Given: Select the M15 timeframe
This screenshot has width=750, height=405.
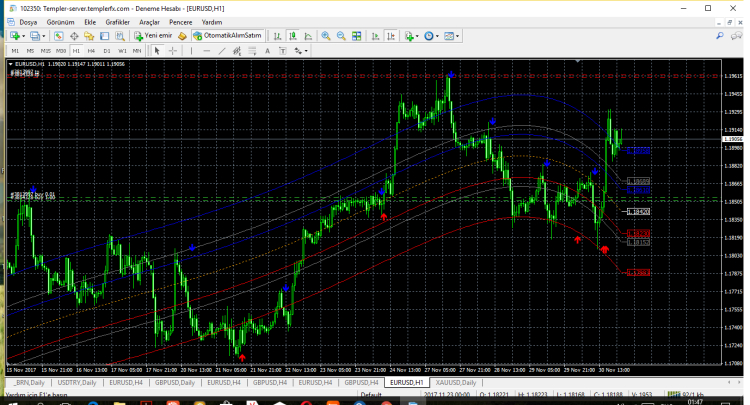Looking at the screenshot, I should point(46,51).
